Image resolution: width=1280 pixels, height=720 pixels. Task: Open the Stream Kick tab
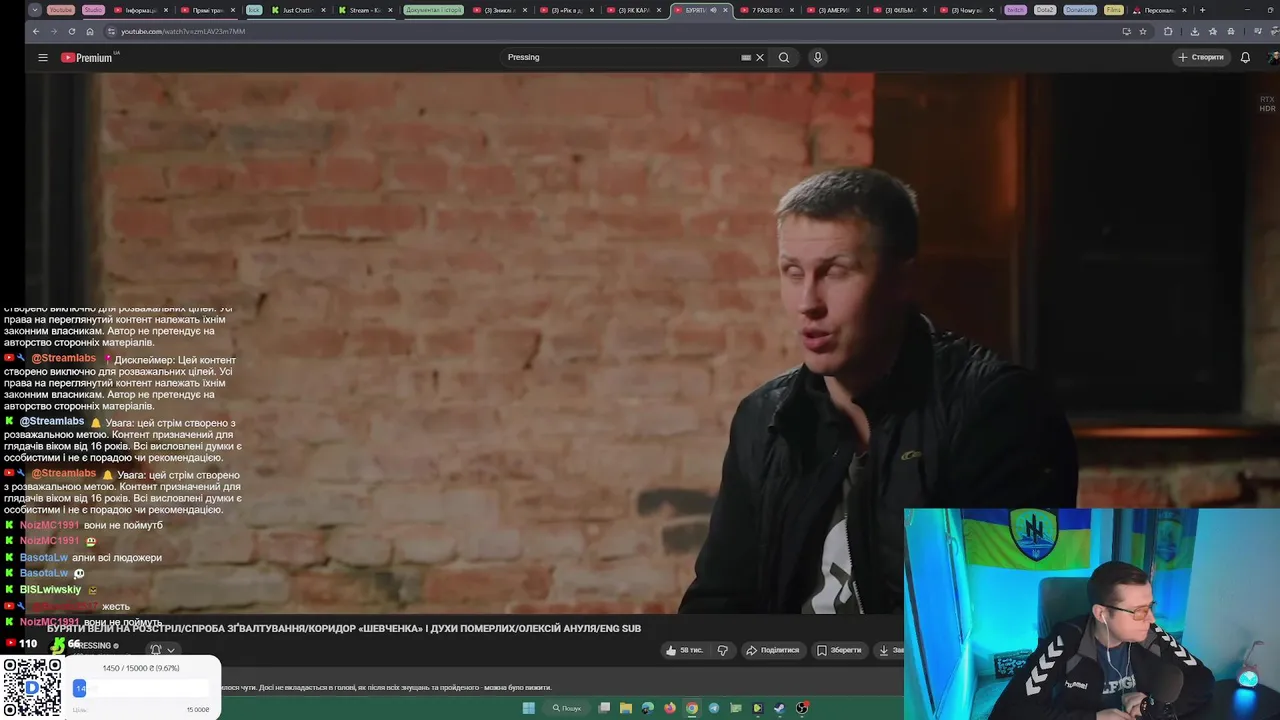[x=364, y=10]
